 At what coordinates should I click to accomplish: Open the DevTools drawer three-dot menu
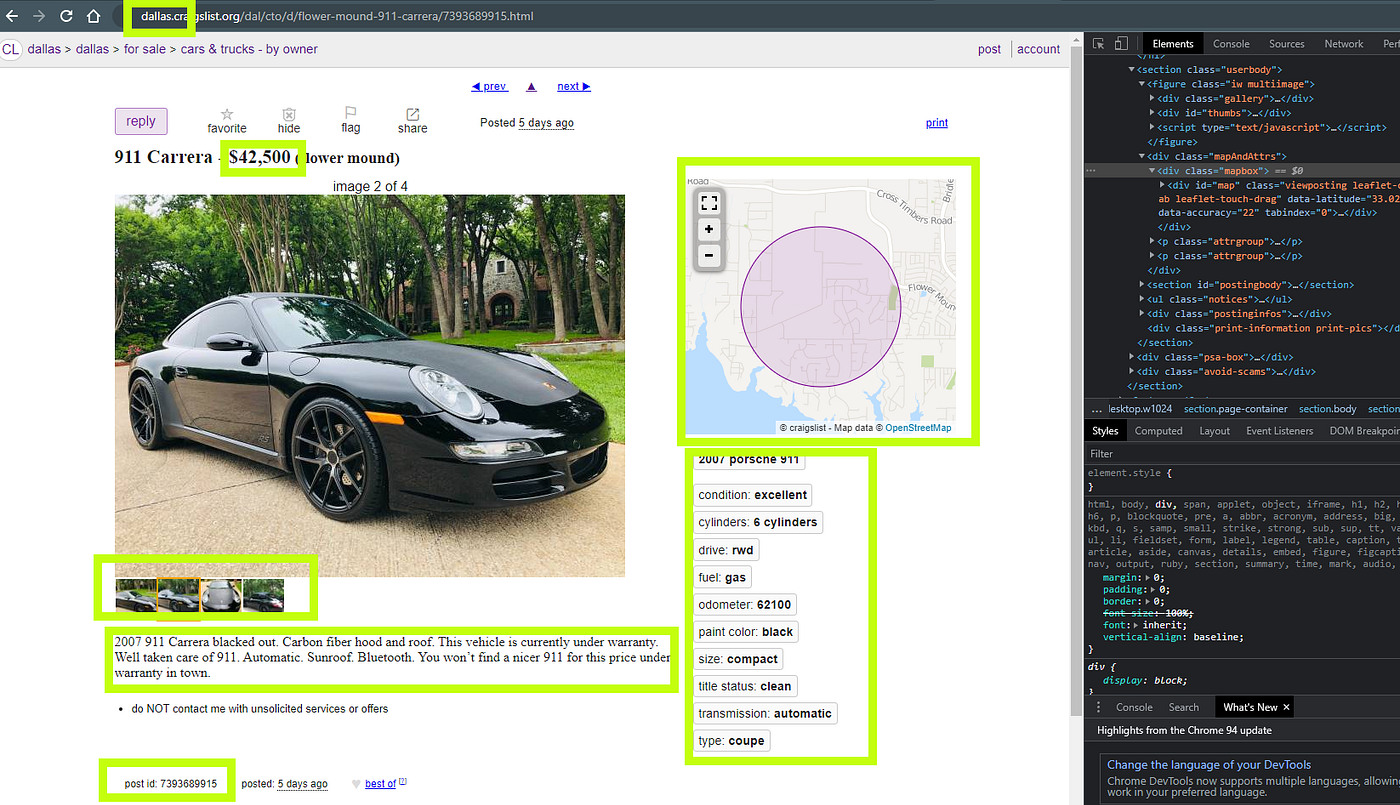click(x=1097, y=707)
